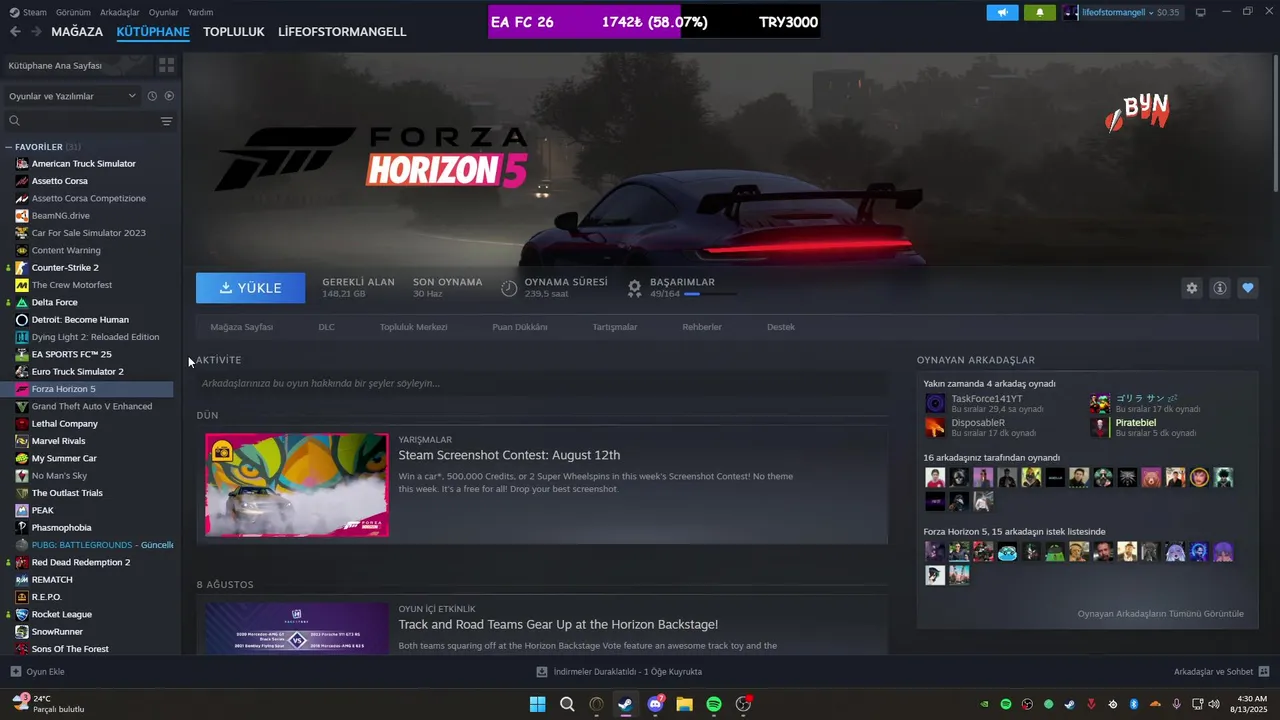The height and width of the screenshot is (720, 1280).
Task: Open the Horizon Backstage event thumbnail
Action: click(x=297, y=629)
